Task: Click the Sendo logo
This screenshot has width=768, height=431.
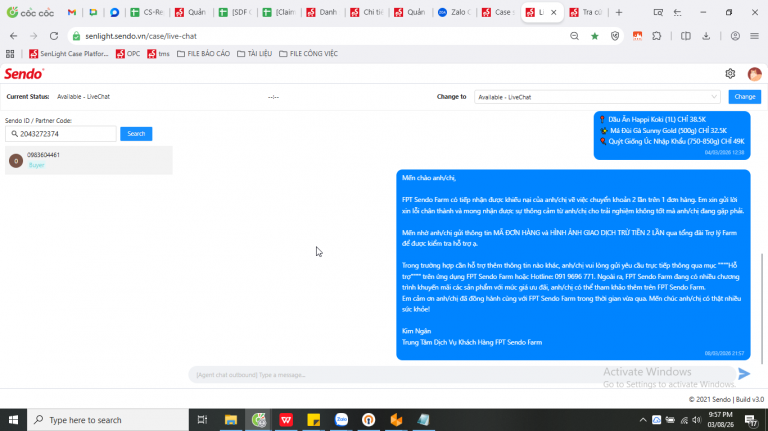Action: [x=24, y=74]
